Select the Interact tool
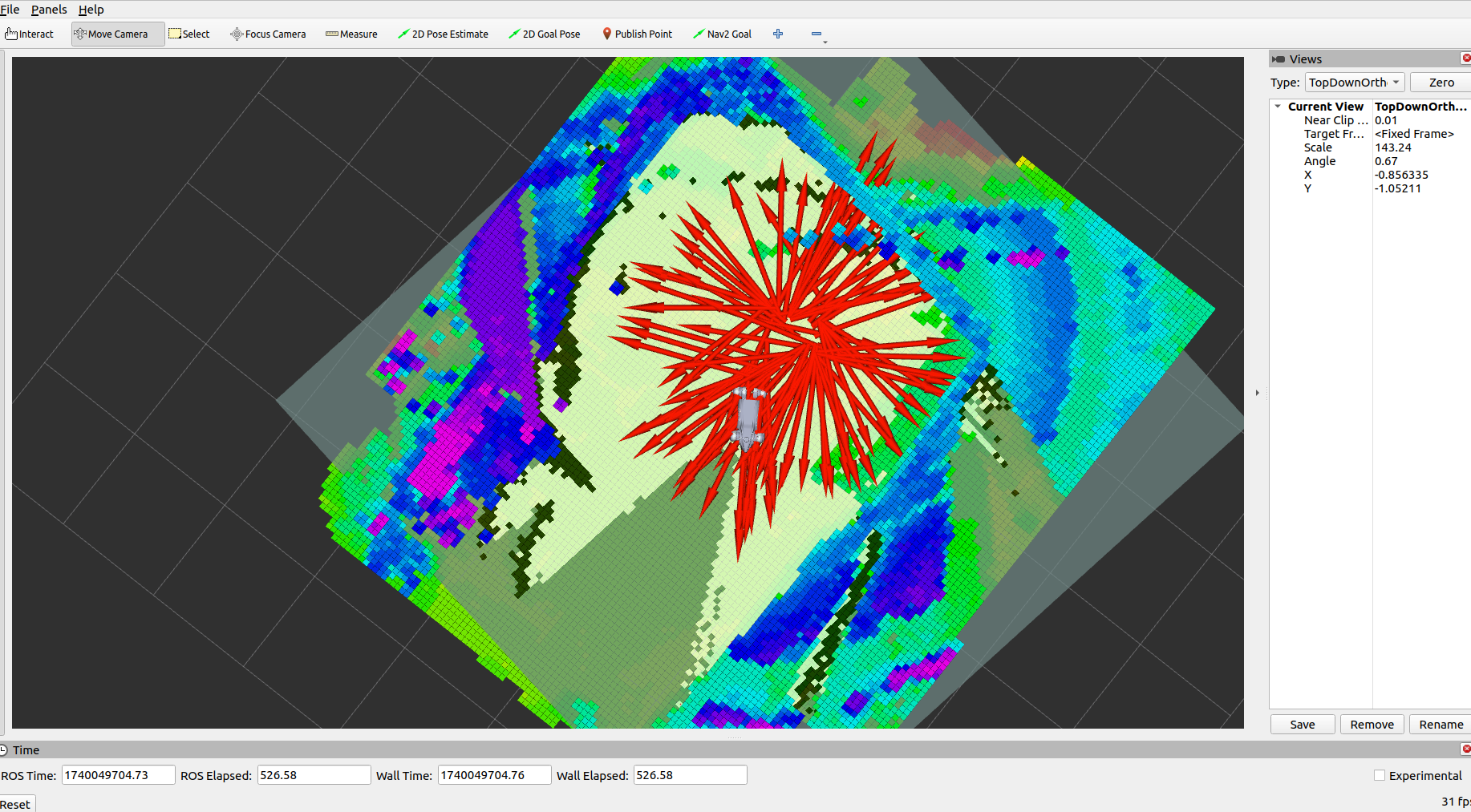1471x812 pixels. click(x=30, y=34)
